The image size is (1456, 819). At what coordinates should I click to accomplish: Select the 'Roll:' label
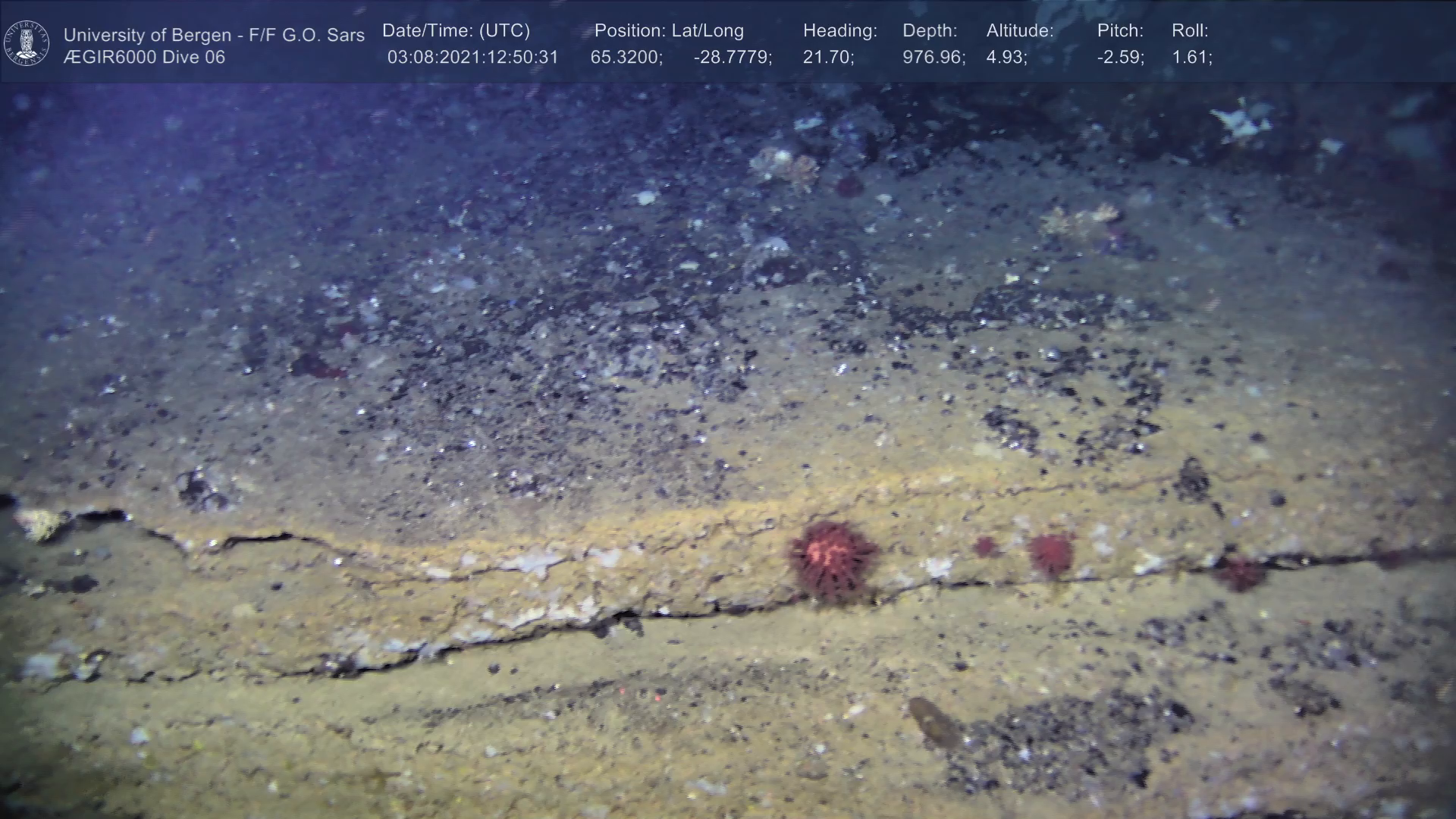1190,31
